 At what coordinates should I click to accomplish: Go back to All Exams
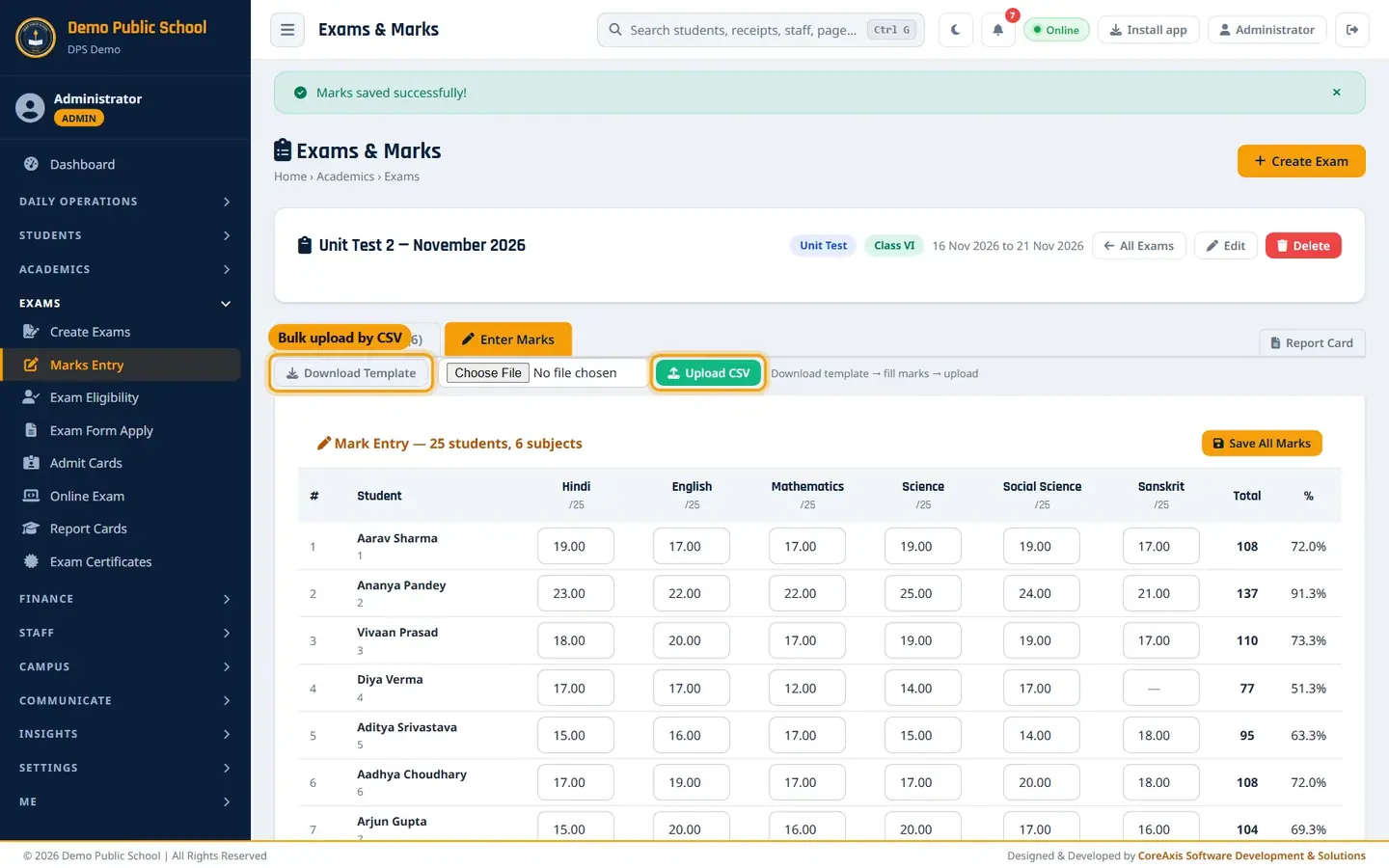tap(1139, 246)
